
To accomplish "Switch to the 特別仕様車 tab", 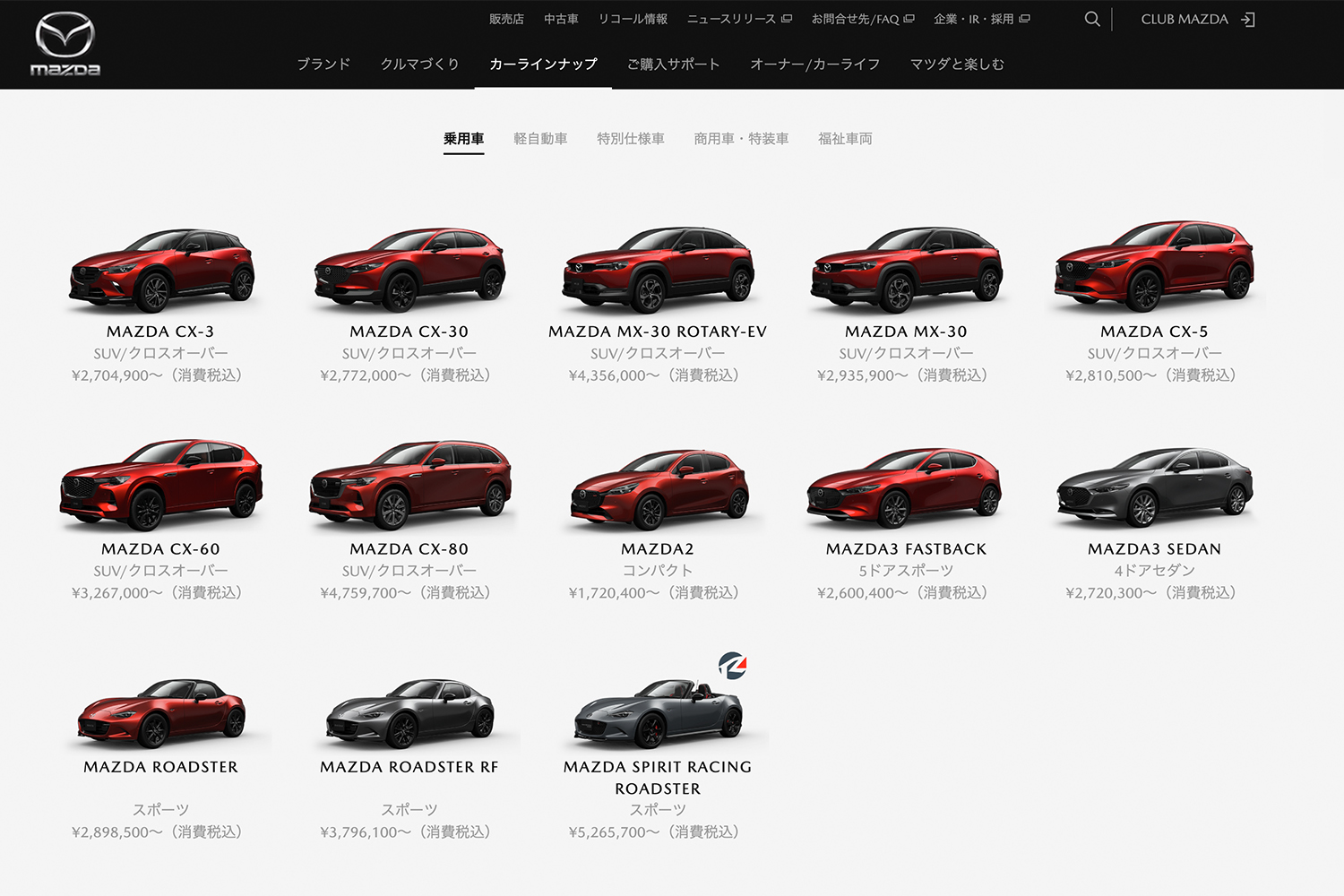I will point(631,139).
